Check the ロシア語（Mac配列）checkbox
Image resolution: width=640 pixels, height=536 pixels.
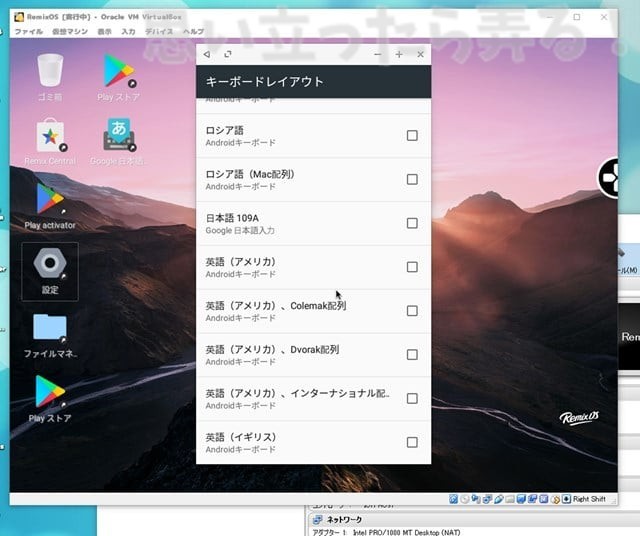pyautogui.click(x=412, y=179)
